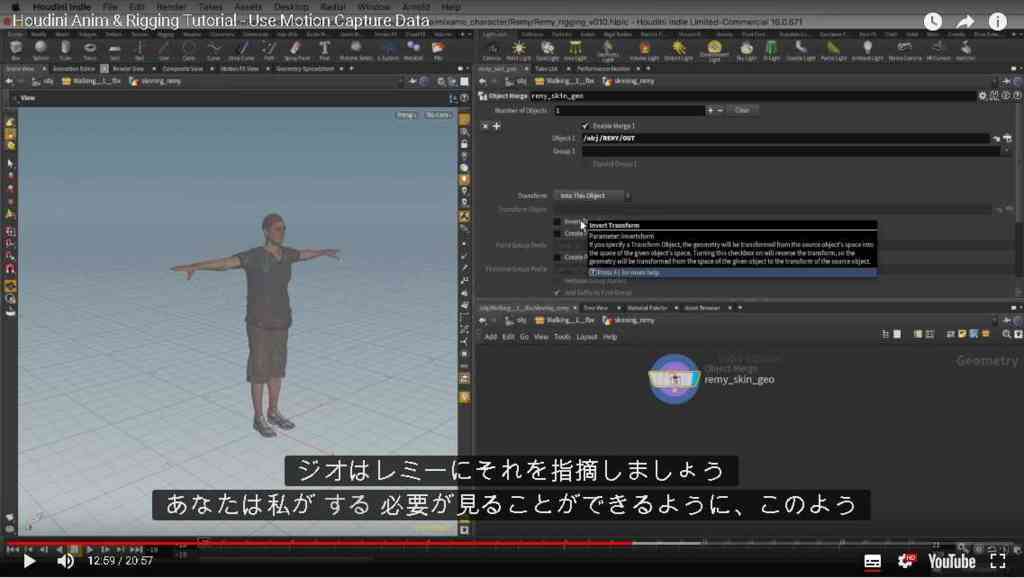Click skinning_remy path in network editor
This screenshot has height=578, width=1024.
click(x=628, y=321)
